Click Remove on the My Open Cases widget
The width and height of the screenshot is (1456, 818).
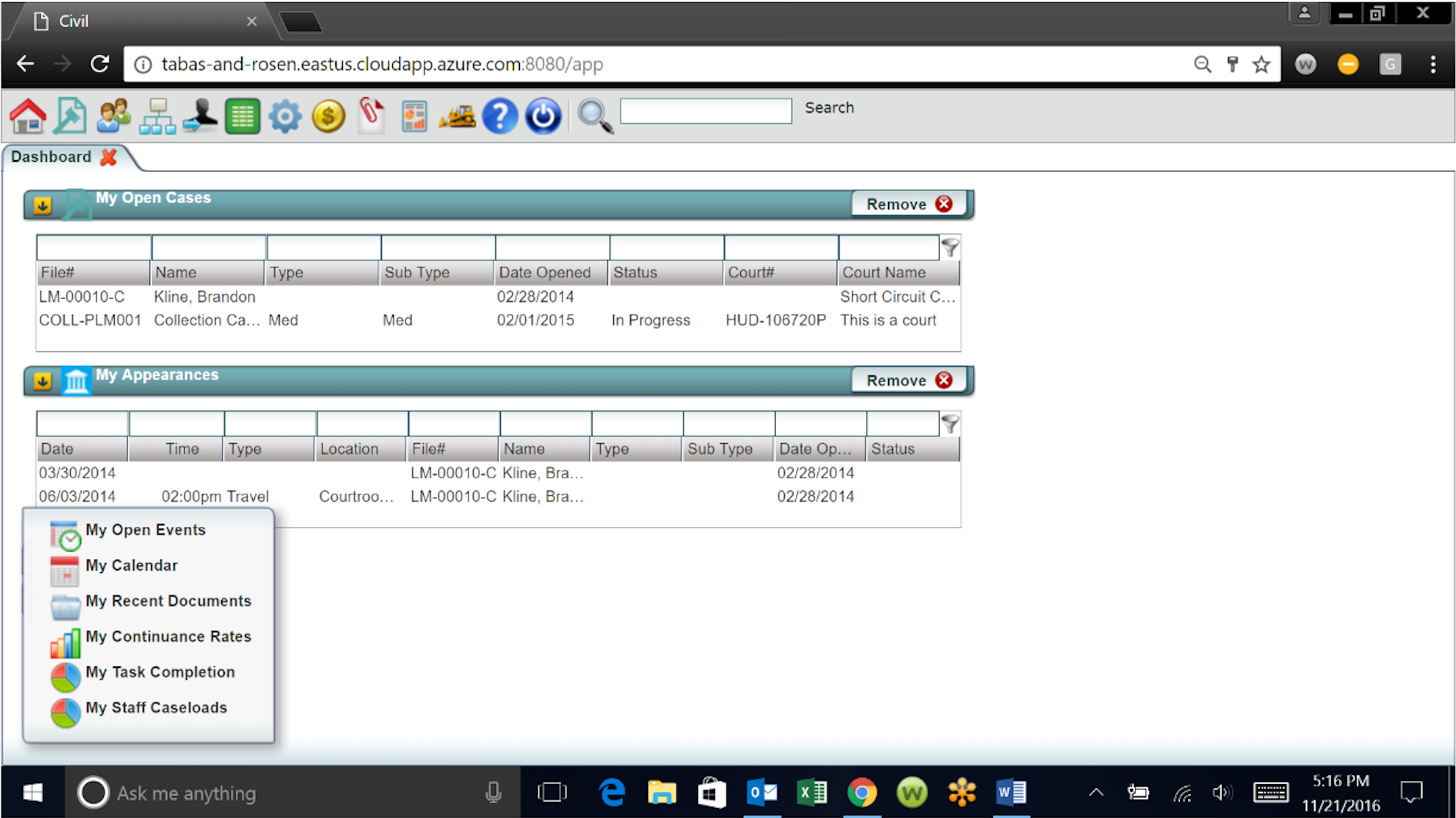[907, 203]
